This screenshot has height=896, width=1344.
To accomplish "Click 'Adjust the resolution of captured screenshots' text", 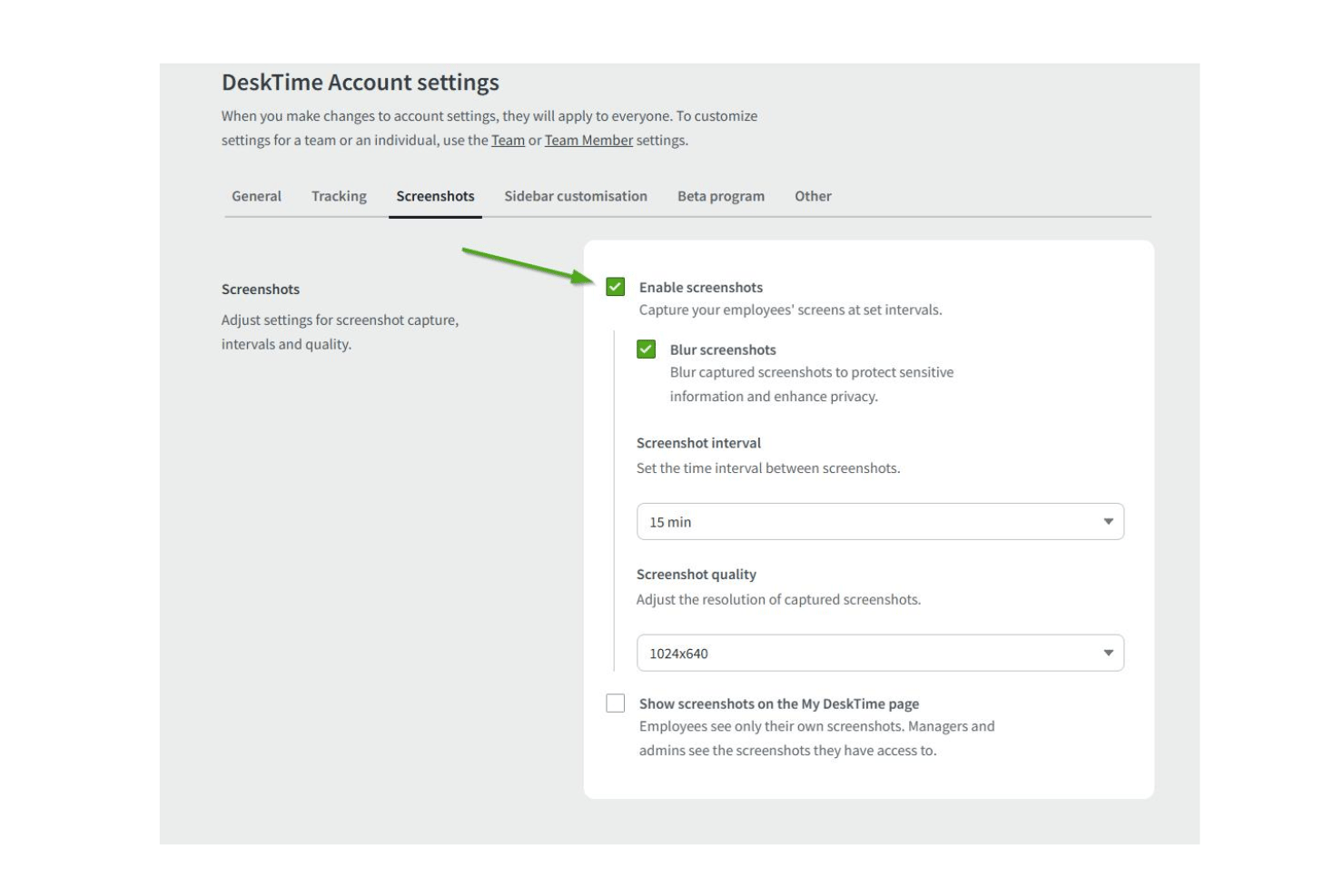I will tap(778, 600).
